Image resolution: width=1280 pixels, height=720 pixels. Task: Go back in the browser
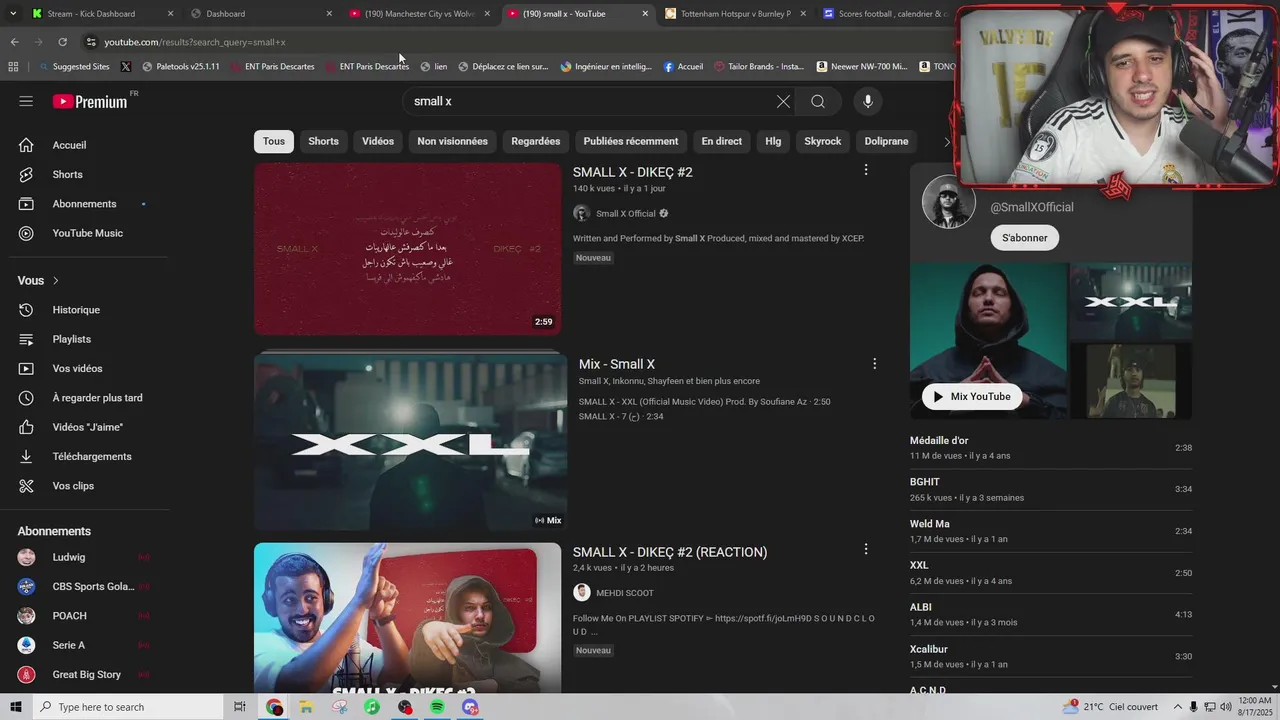point(14,42)
